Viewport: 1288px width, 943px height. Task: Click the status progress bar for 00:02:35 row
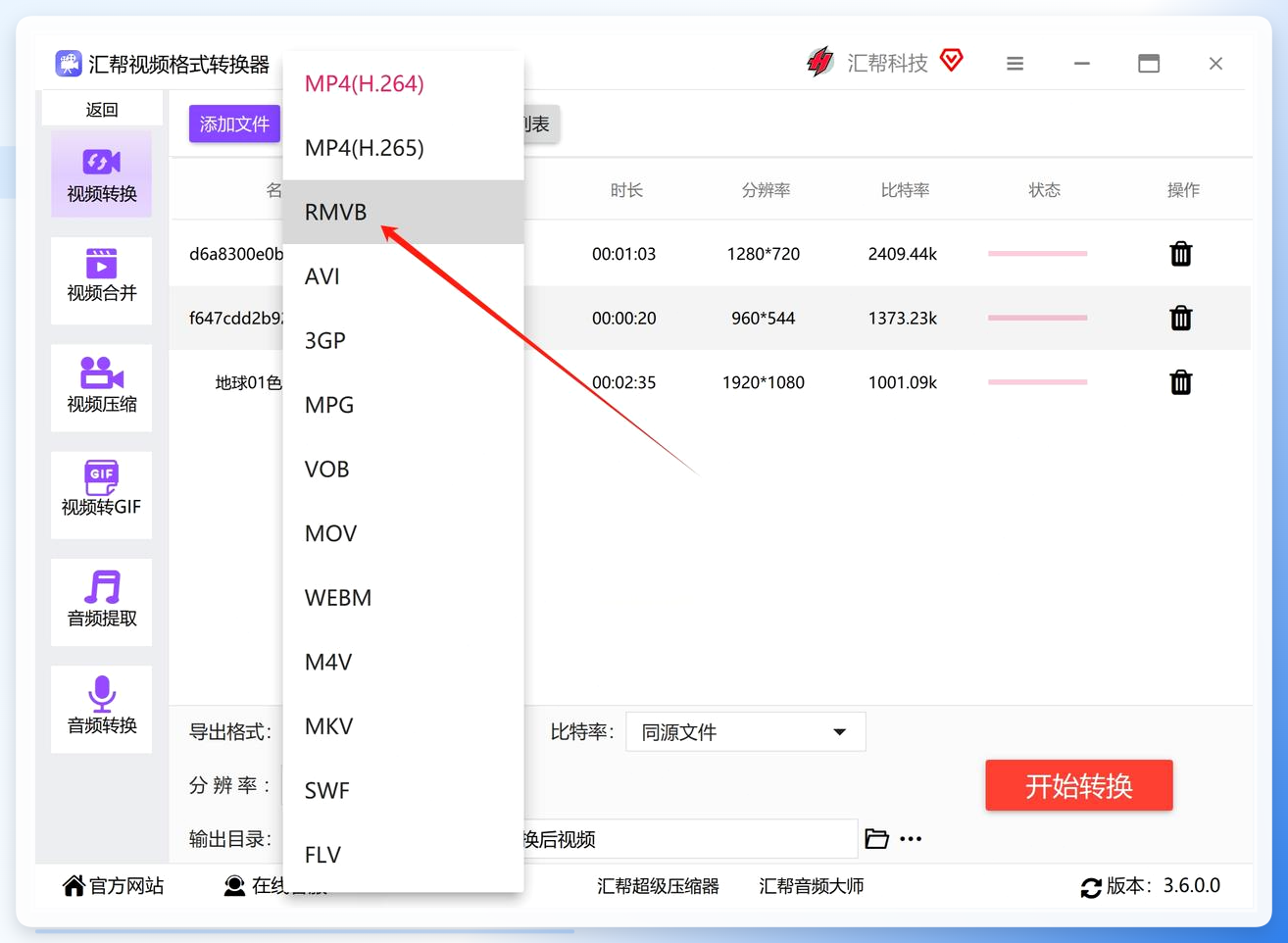[x=1037, y=382]
